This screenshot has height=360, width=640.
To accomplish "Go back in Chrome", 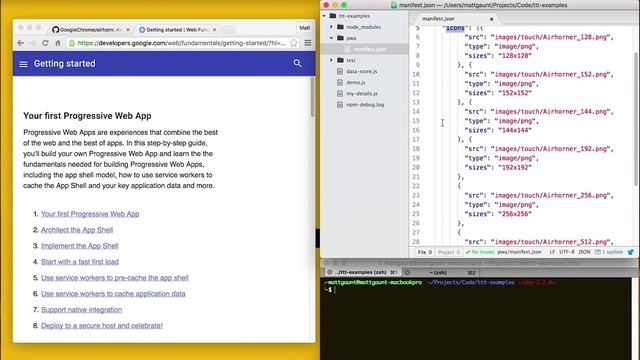I will (x=20, y=43).
